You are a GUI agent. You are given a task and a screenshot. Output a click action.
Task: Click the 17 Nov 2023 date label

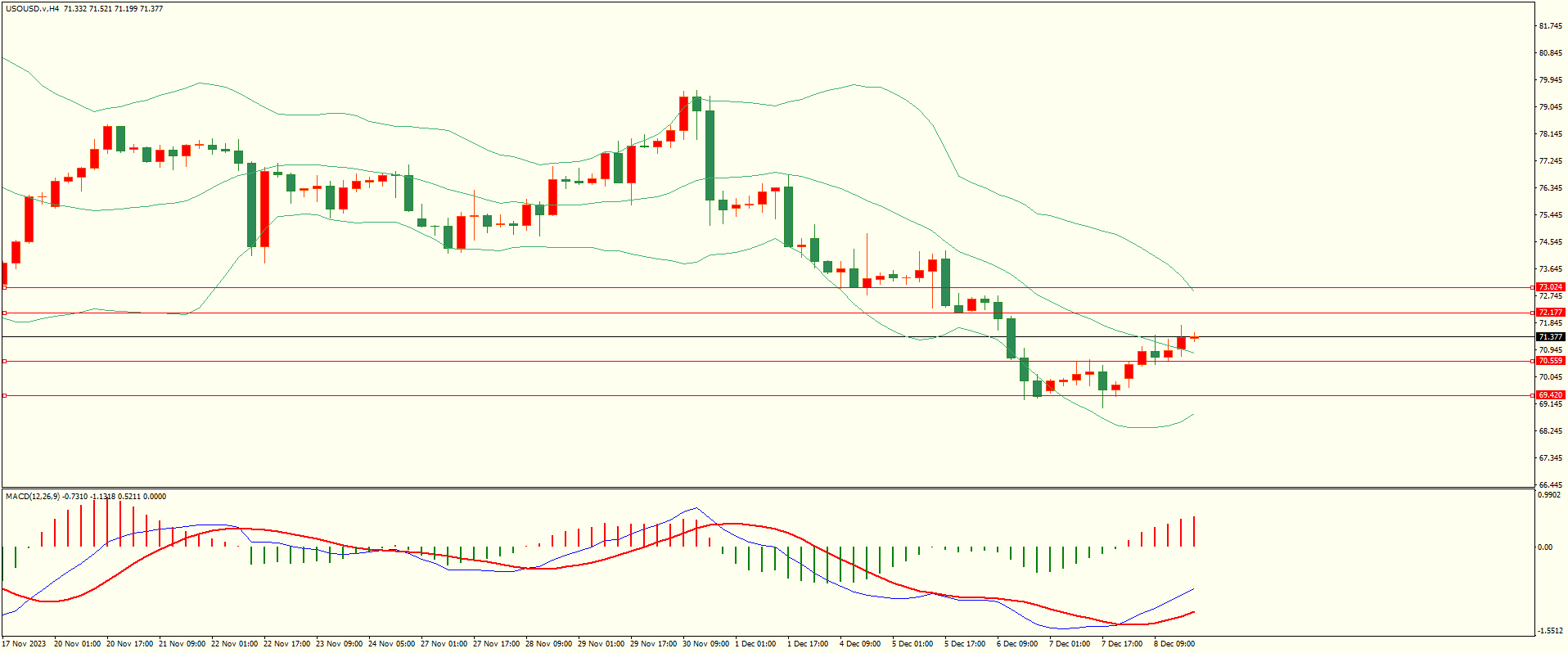coord(25,644)
